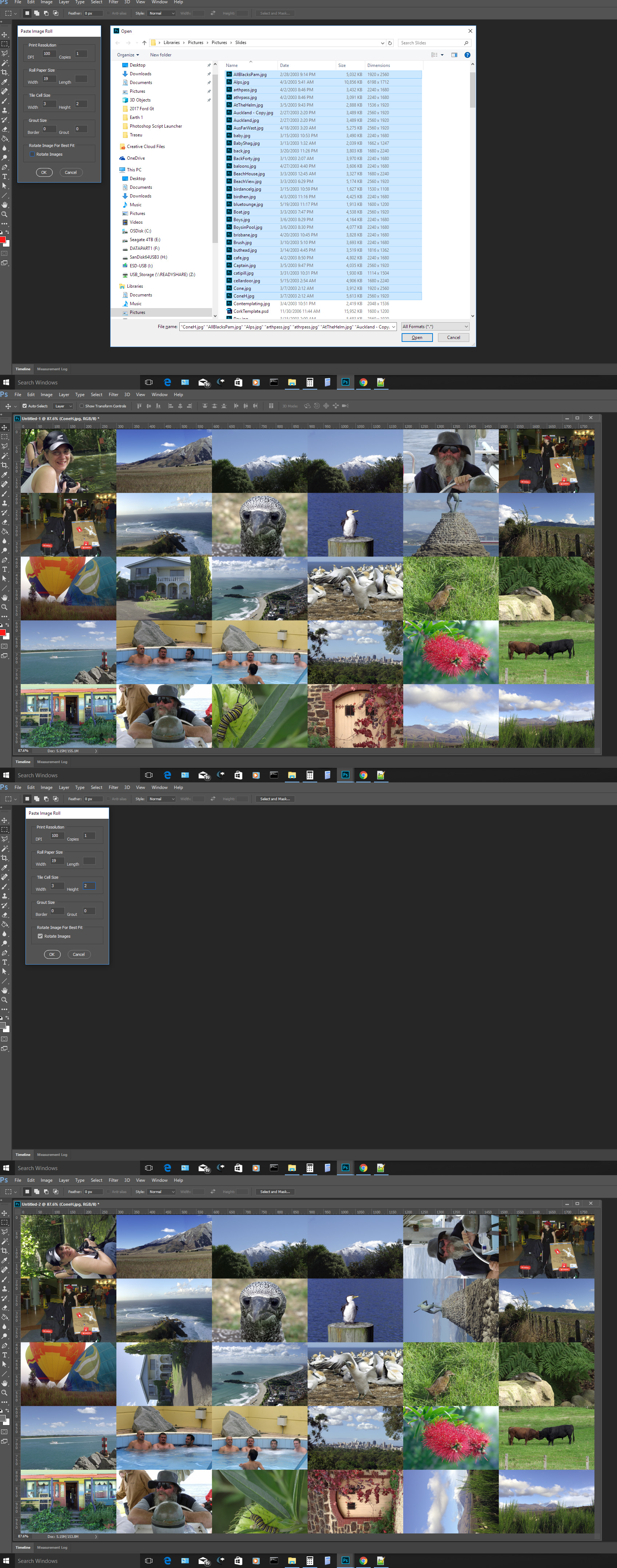Expand status bar arrow in Untitled-1 window

(x=96, y=750)
